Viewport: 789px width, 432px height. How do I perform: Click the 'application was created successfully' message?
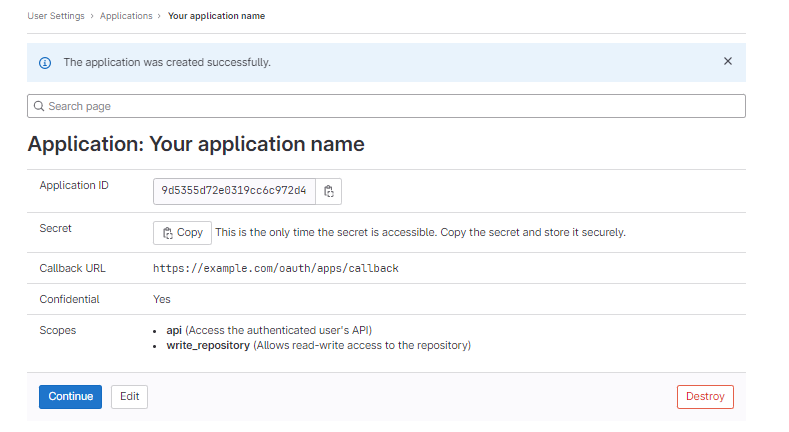click(x=167, y=62)
